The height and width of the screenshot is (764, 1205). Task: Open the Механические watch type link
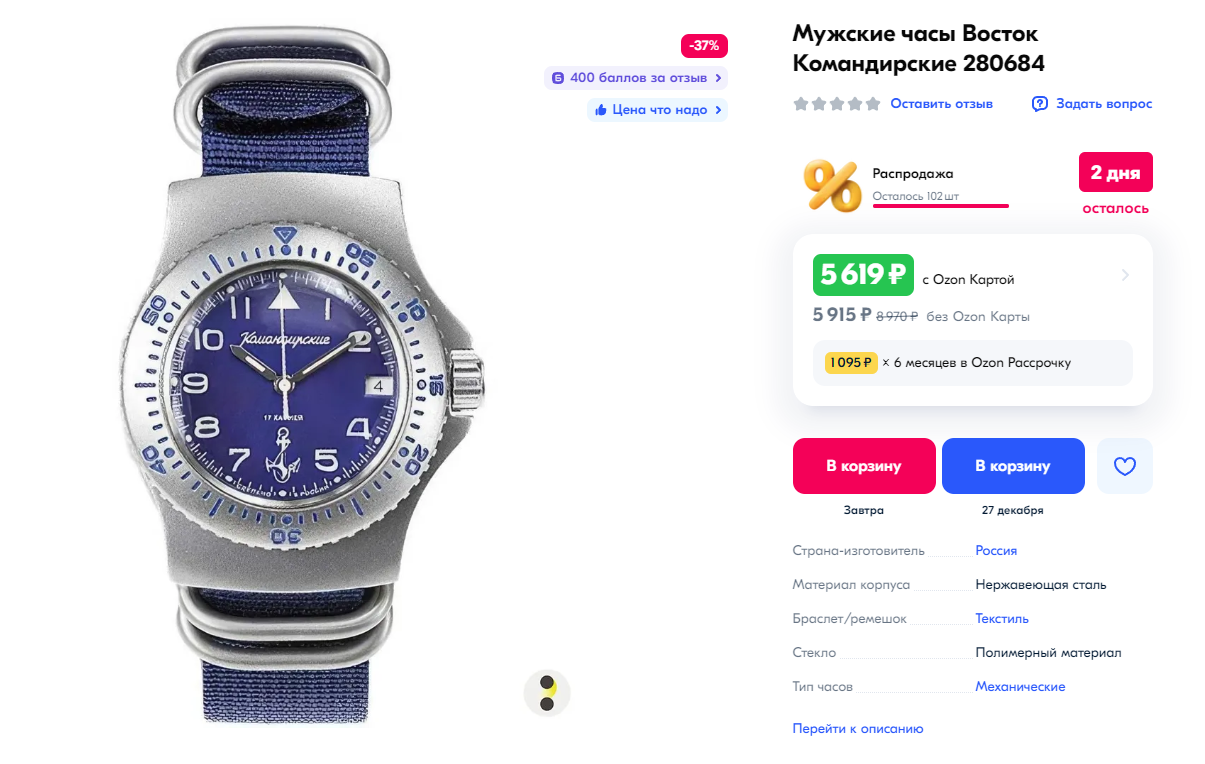1020,687
